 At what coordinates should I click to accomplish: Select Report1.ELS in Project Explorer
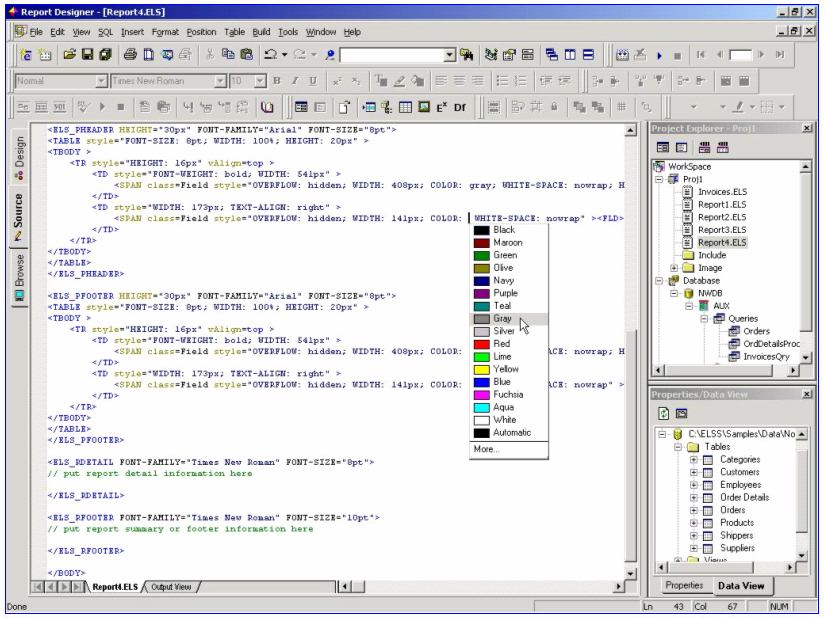[722, 205]
